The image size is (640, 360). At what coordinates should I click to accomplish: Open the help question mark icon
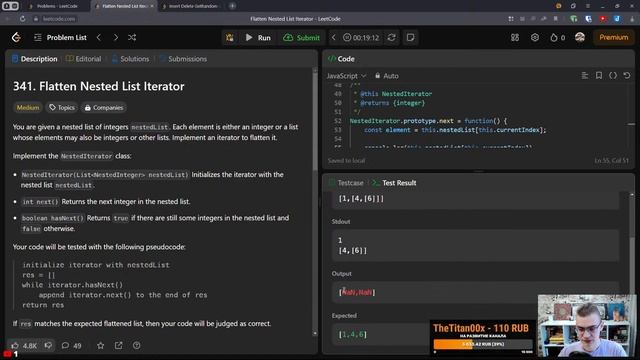[137, 346]
